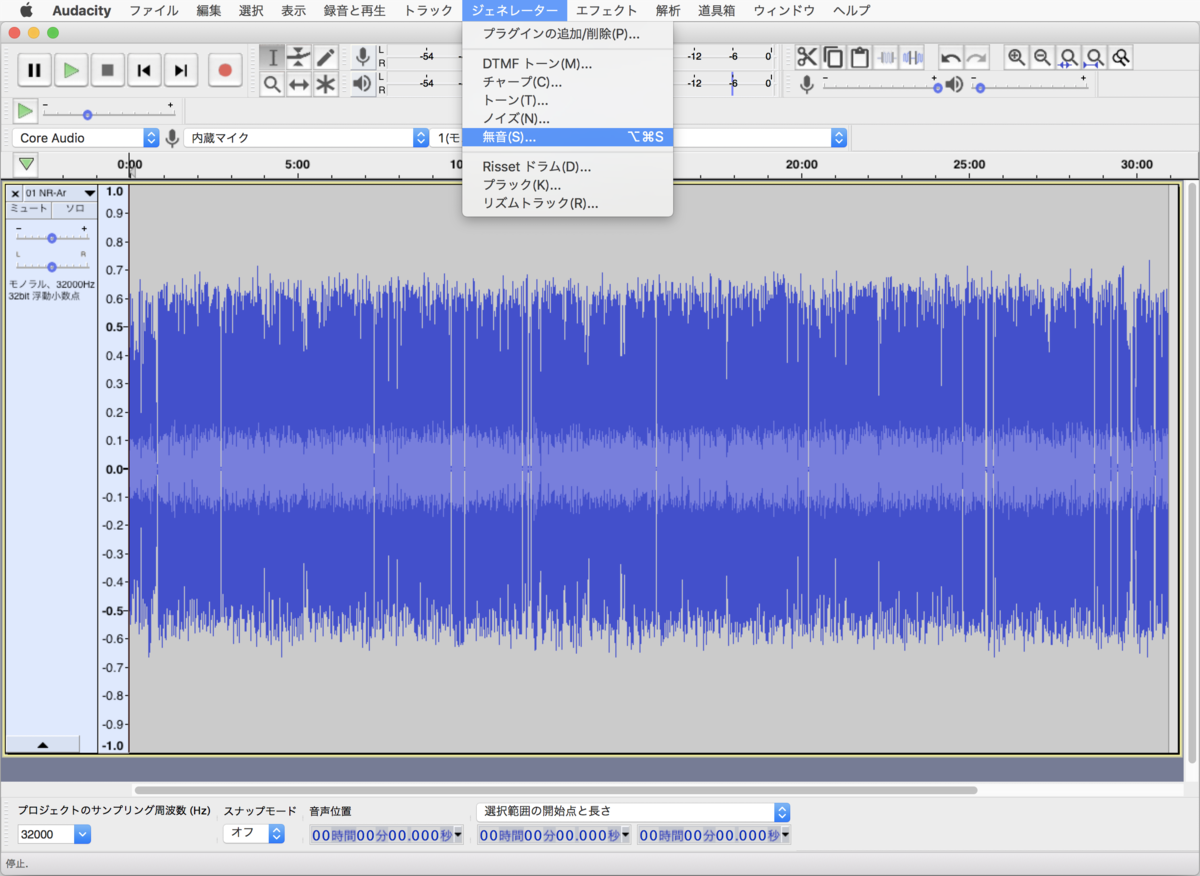Open the スナップモード dropdown
The image size is (1200, 876).
[254, 833]
